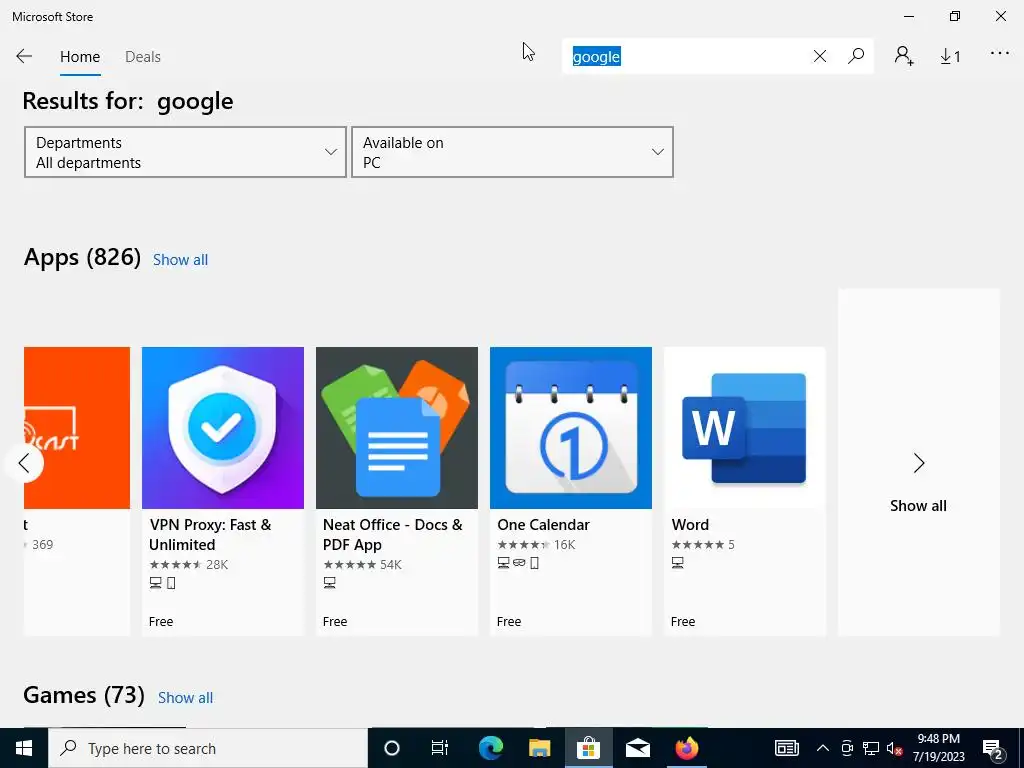Click PC device icon under Word

pyautogui.click(x=677, y=563)
